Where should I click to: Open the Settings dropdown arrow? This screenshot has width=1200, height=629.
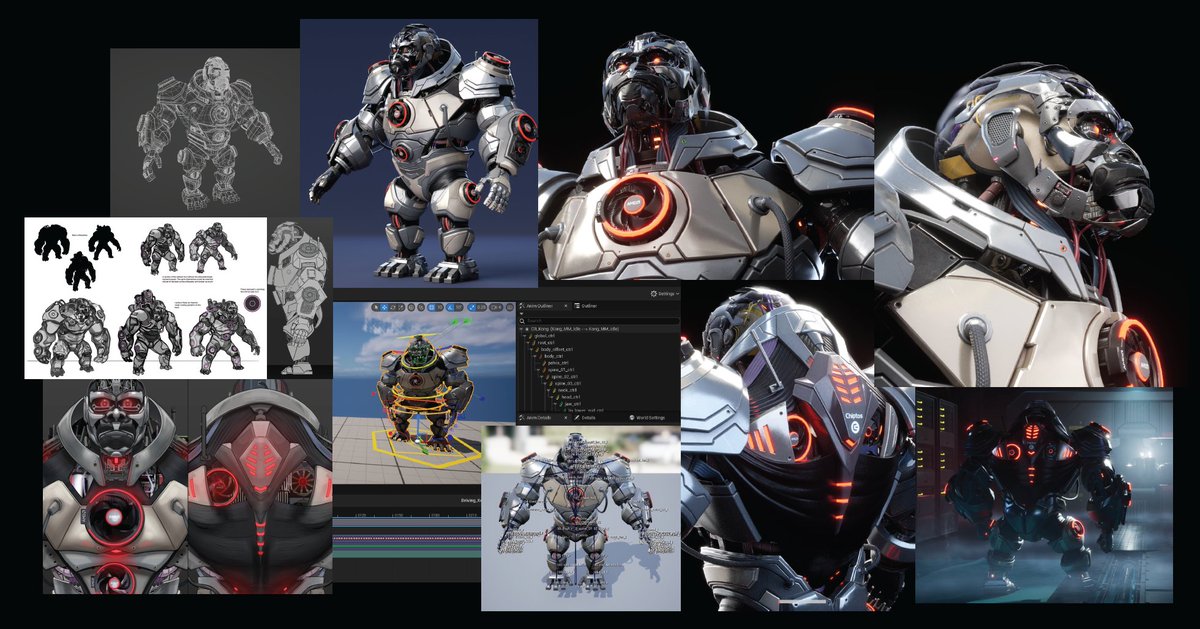coord(677,294)
